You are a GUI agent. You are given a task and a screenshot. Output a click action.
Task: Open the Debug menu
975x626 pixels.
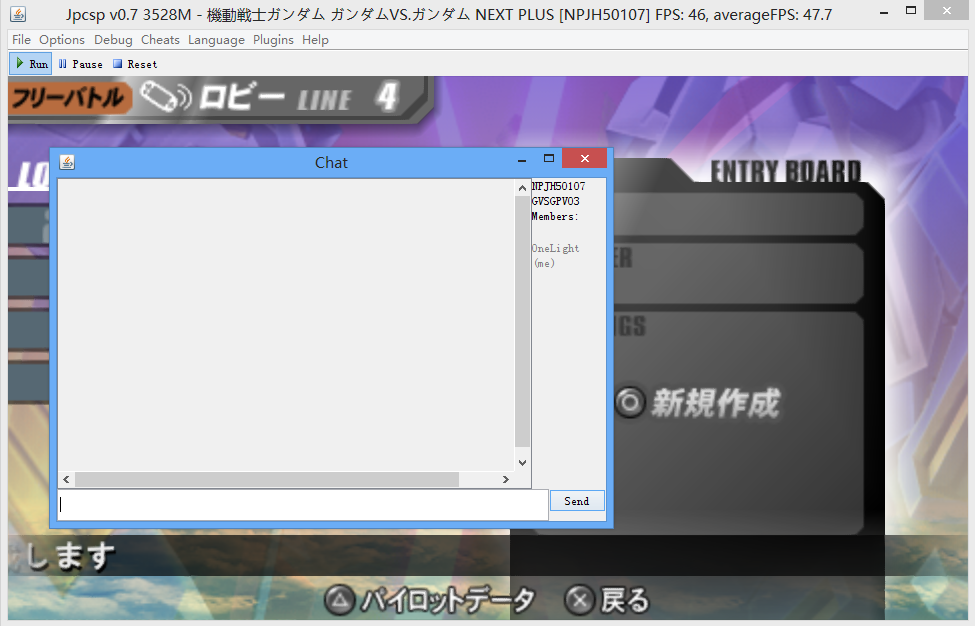click(x=113, y=40)
